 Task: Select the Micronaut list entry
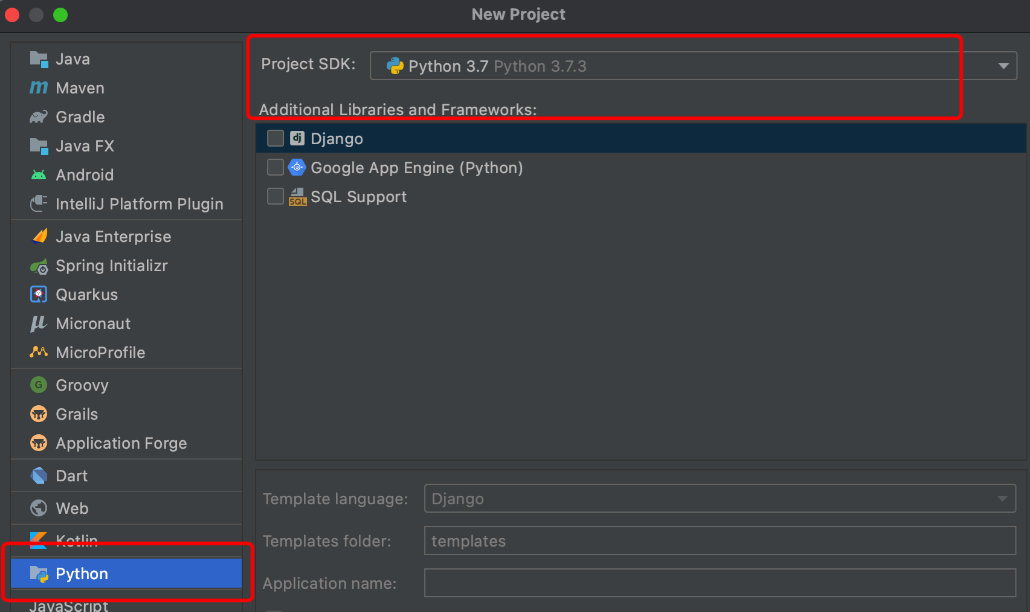pyautogui.click(x=126, y=324)
